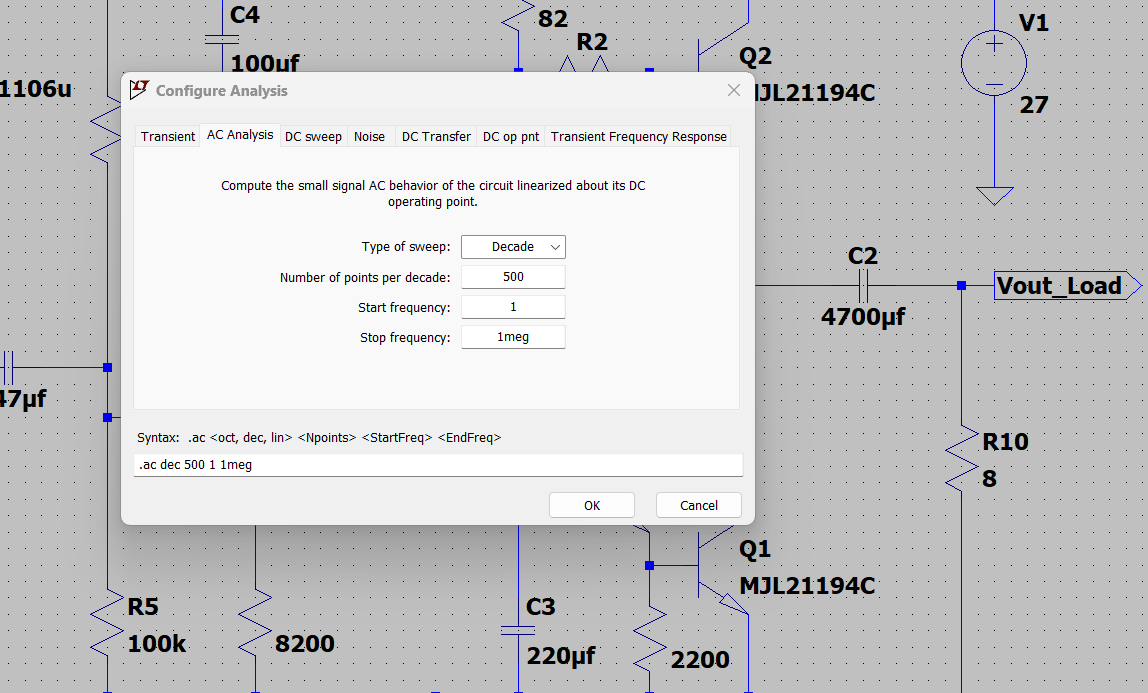This screenshot has height=693, width=1148.
Task: Click the Start frequency field
Action: point(513,307)
